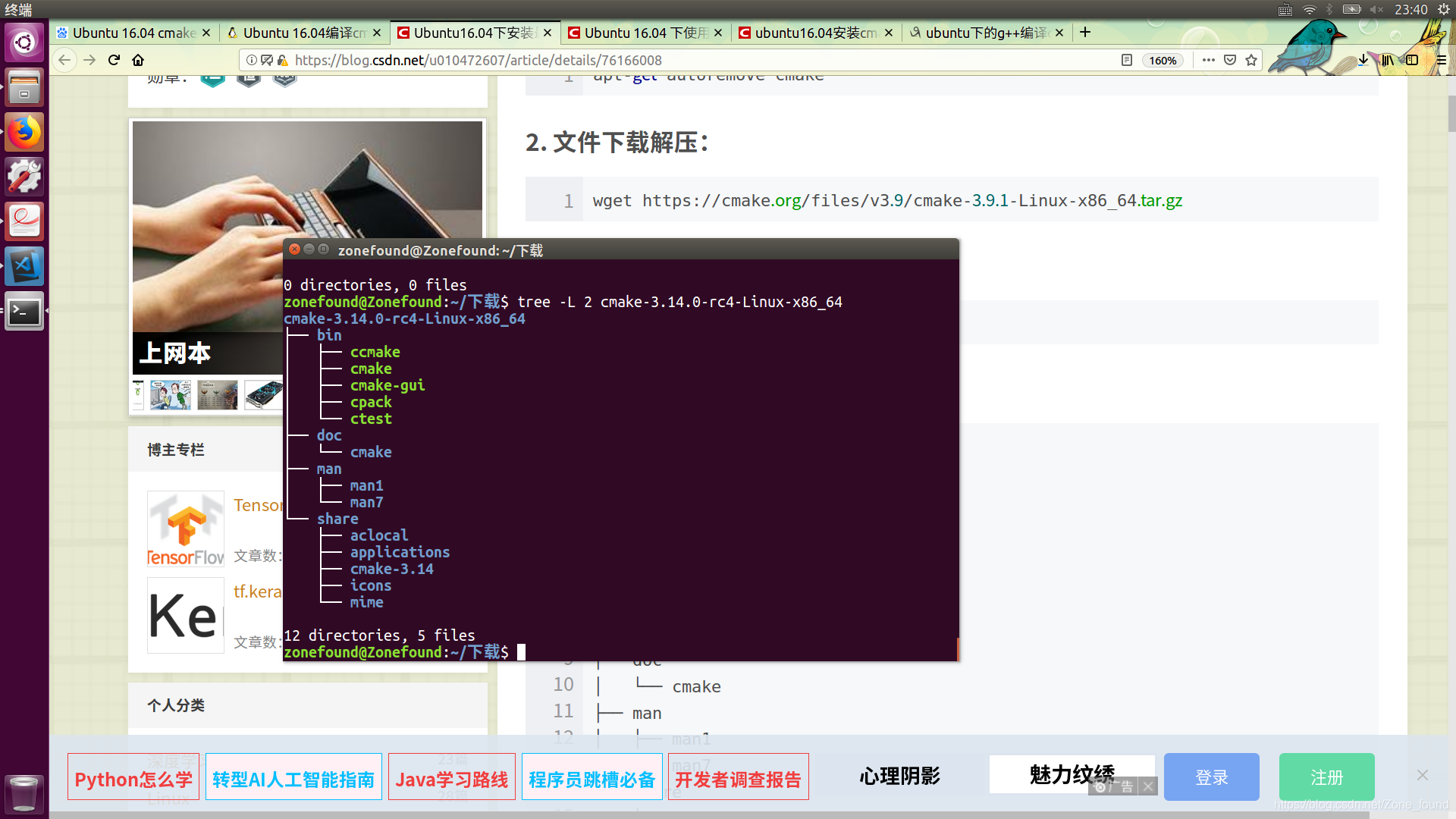The height and width of the screenshot is (819, 1456).
Task: Switch to the 'Ubuntu 16.04 cmake' tab
Action: tap(134, 33)
